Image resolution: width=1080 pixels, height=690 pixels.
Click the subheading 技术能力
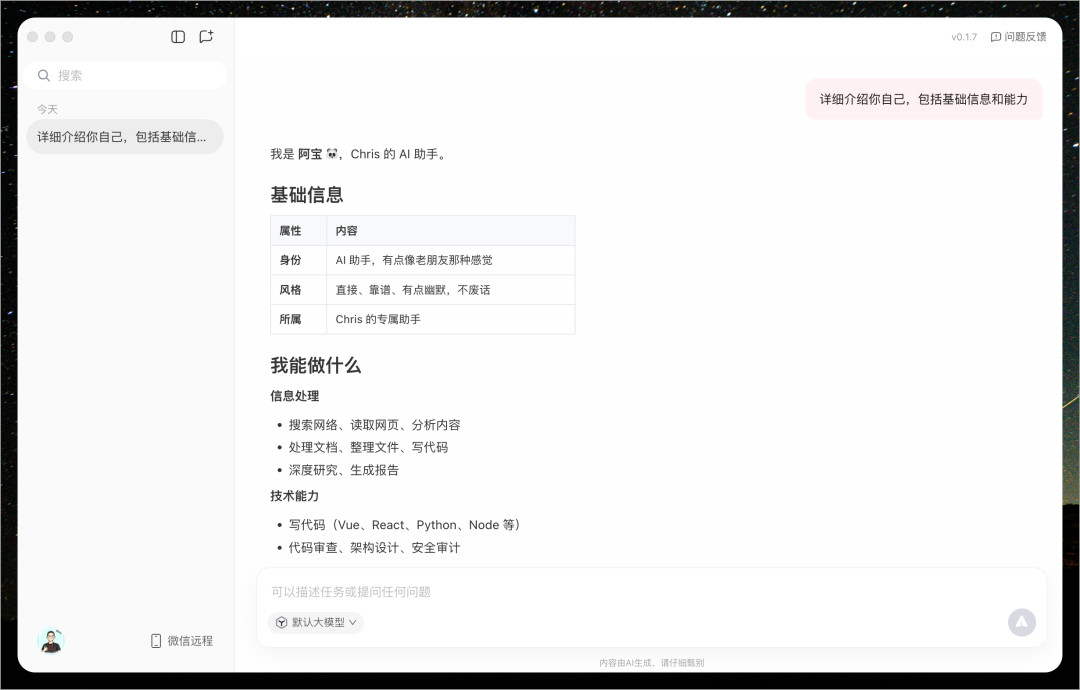tap(295, 496)
